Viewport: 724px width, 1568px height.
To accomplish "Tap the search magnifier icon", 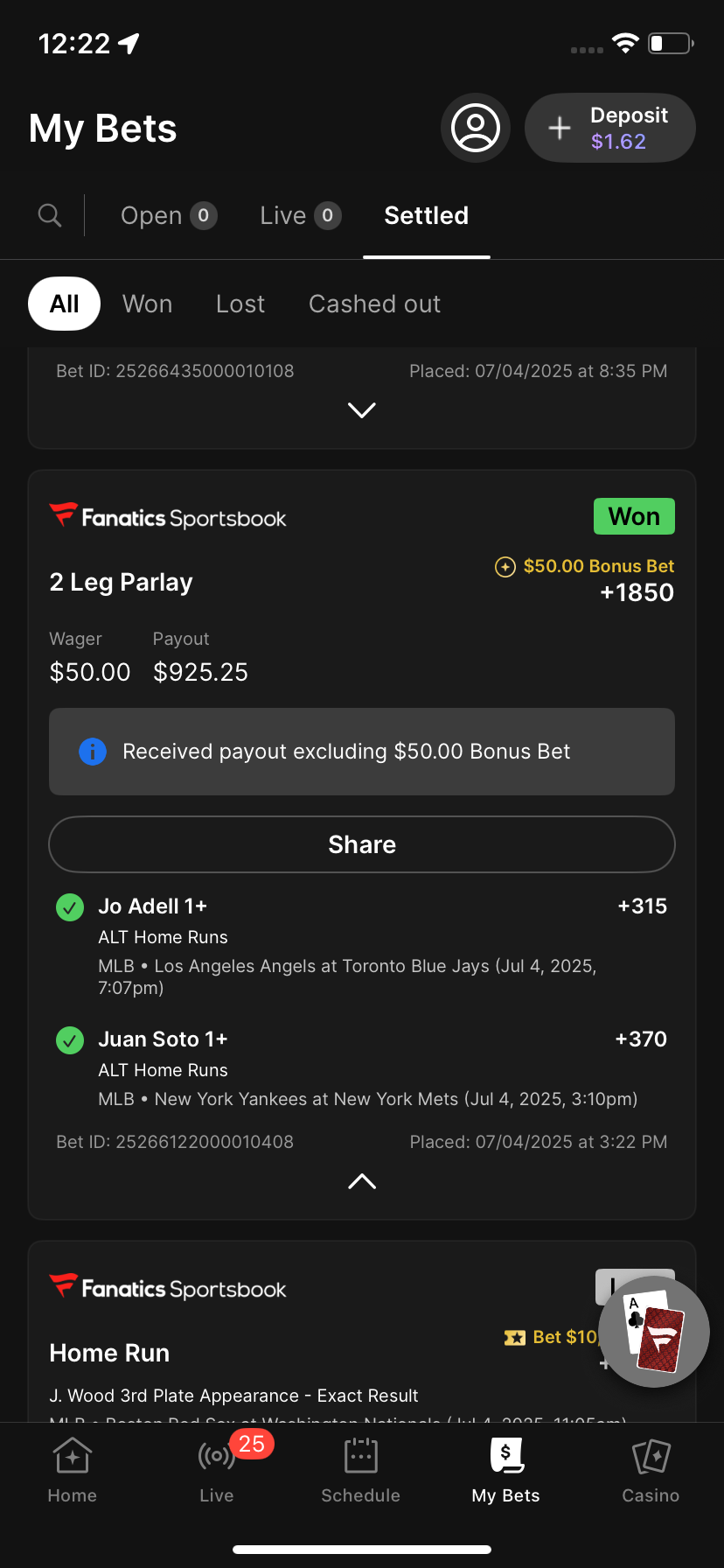I will (50, 215).
